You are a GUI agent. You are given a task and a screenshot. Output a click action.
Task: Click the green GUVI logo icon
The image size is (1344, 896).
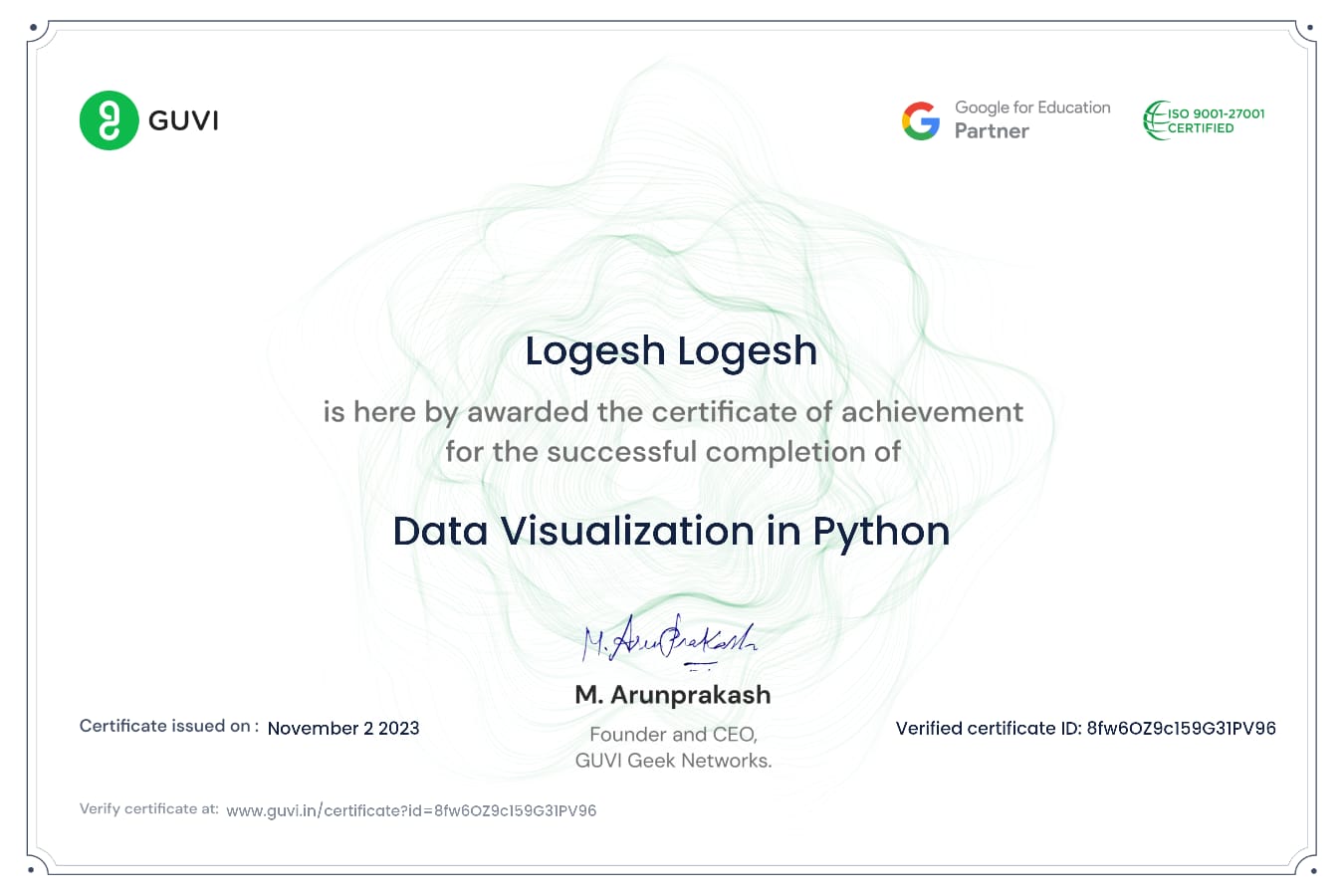[x=109, y=120]
